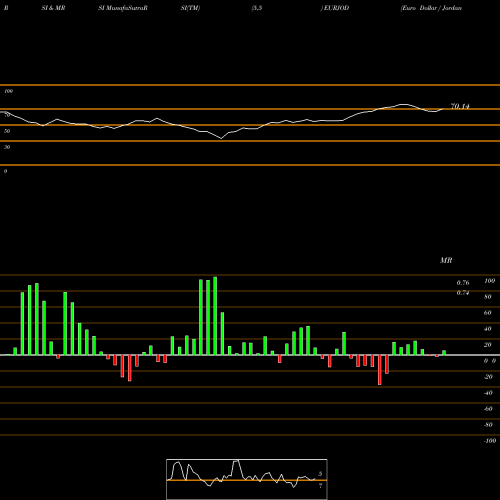Click the -80 label on the MR axis
Image resolution: width=500 pixels, height=500 pixels.
point(488,425)
